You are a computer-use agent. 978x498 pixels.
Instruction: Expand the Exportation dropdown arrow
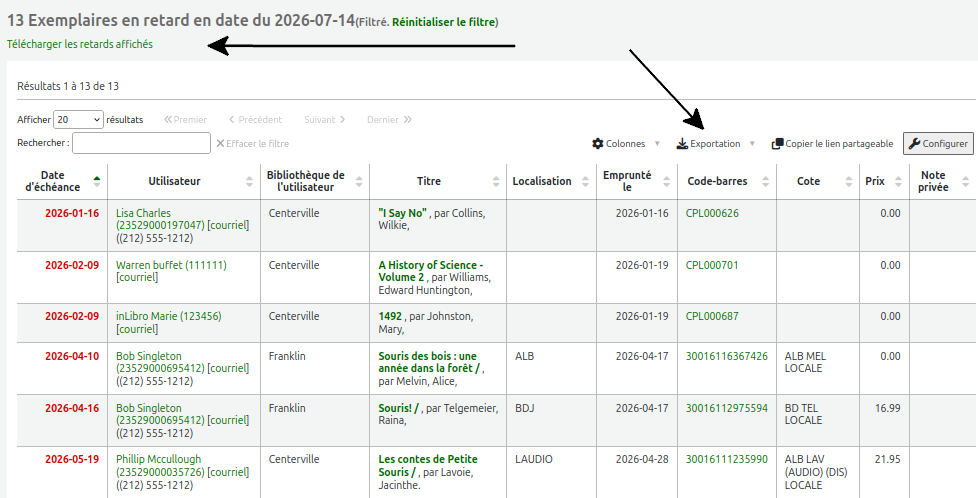752,144
